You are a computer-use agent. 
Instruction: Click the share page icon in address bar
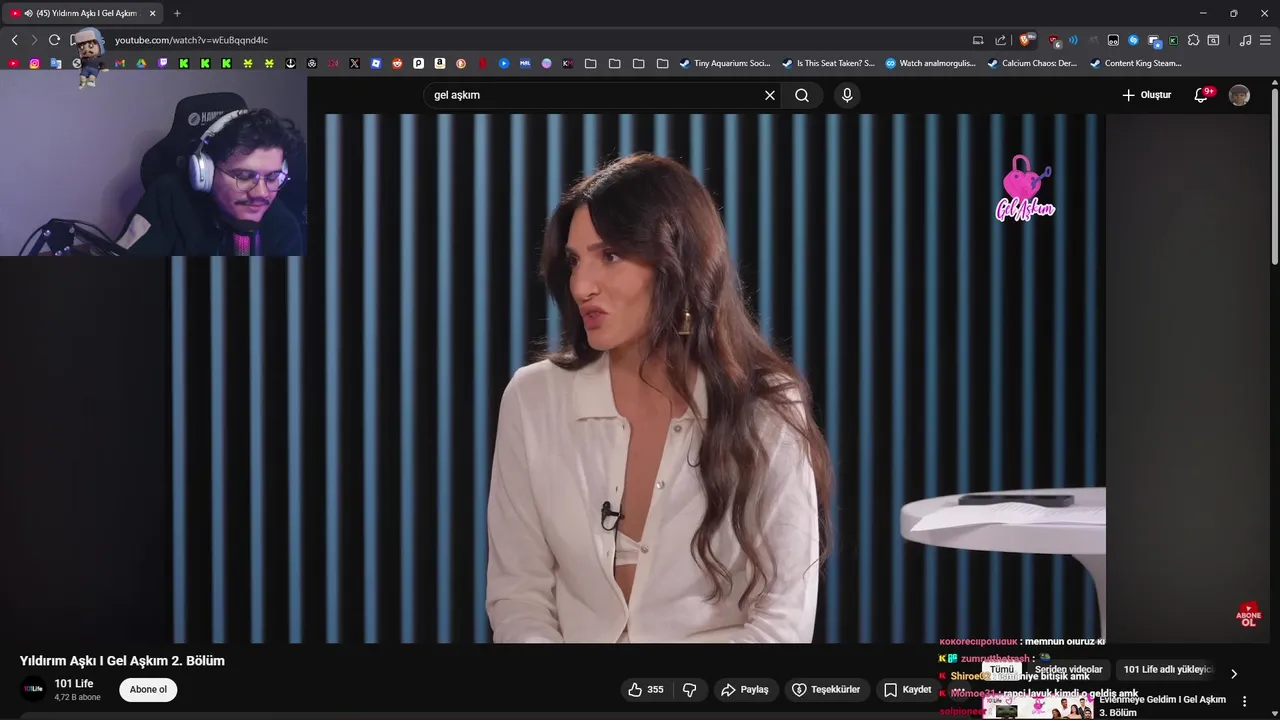1000,40
